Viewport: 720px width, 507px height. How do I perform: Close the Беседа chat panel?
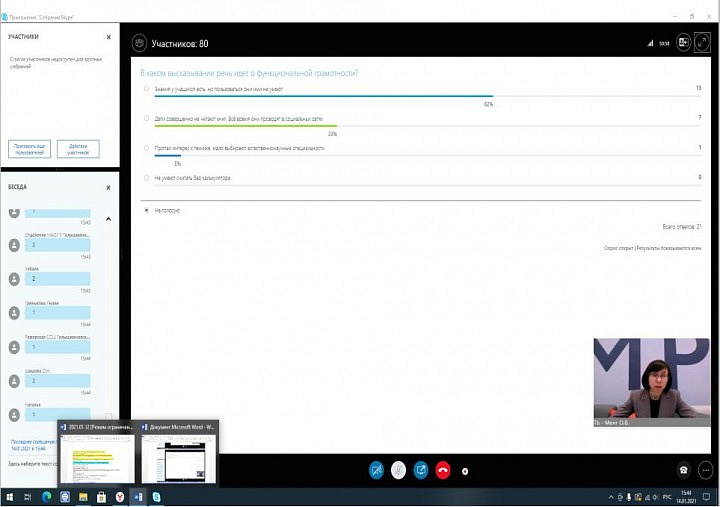pos(109,187)
